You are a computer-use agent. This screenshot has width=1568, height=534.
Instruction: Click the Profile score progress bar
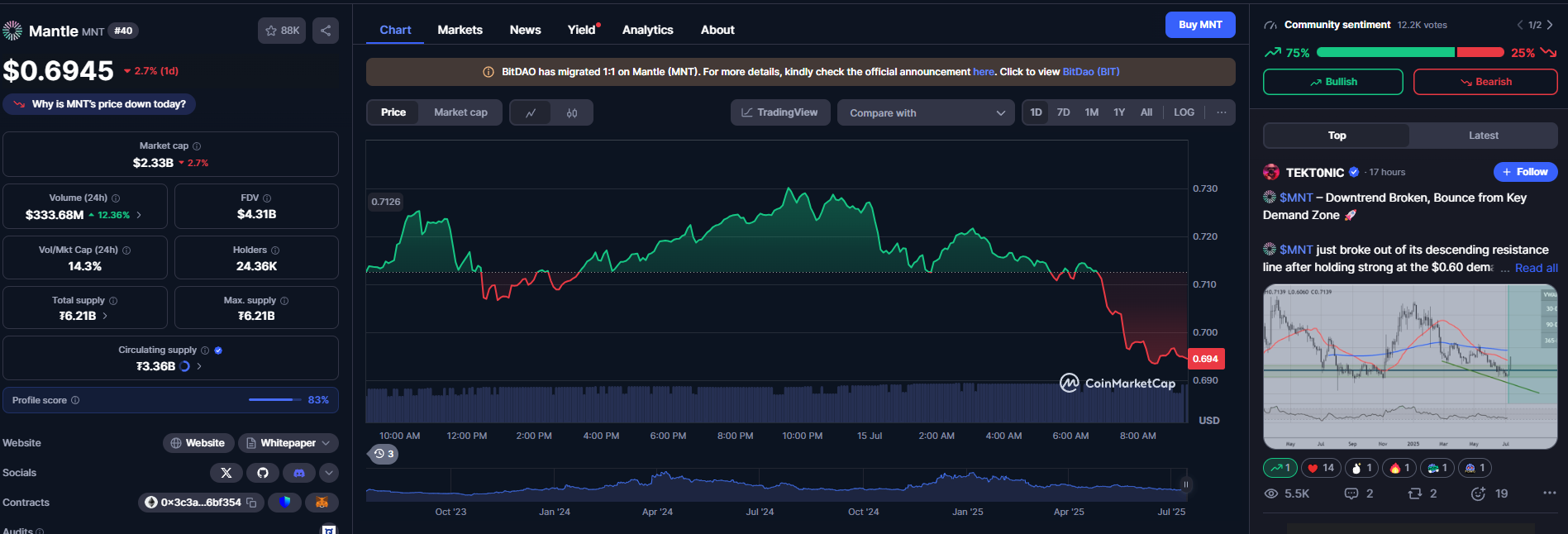coord(274,400)
